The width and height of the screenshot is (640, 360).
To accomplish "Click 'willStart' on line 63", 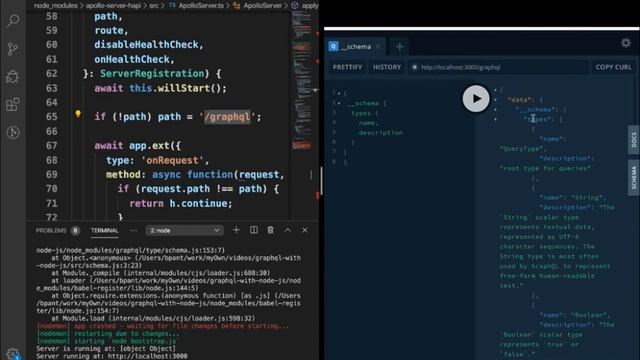I will pos(184,88).
